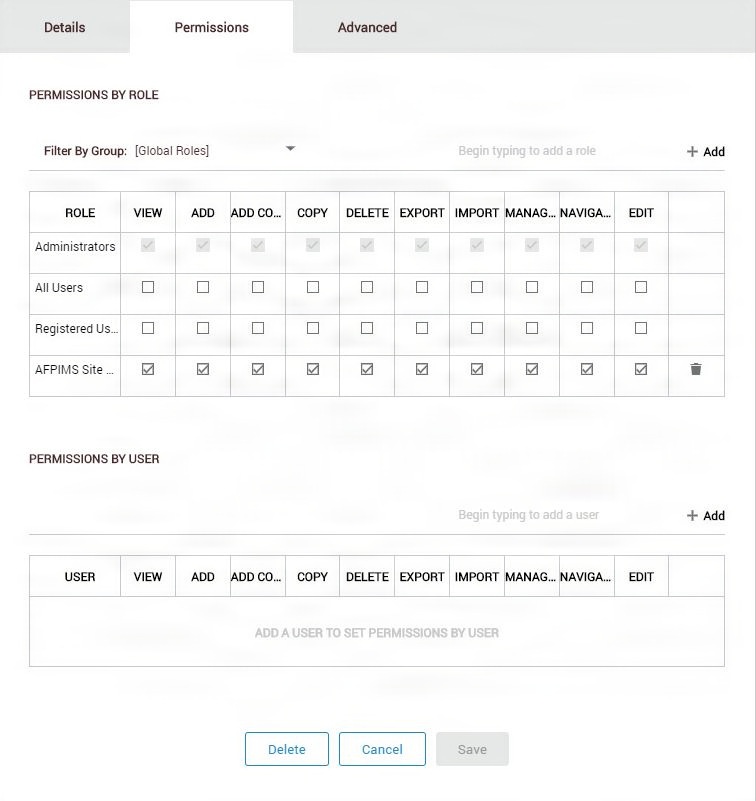Click the Cancel button
Image resolution: width=756 pixels, height=801 pixels.
[382, 749]
